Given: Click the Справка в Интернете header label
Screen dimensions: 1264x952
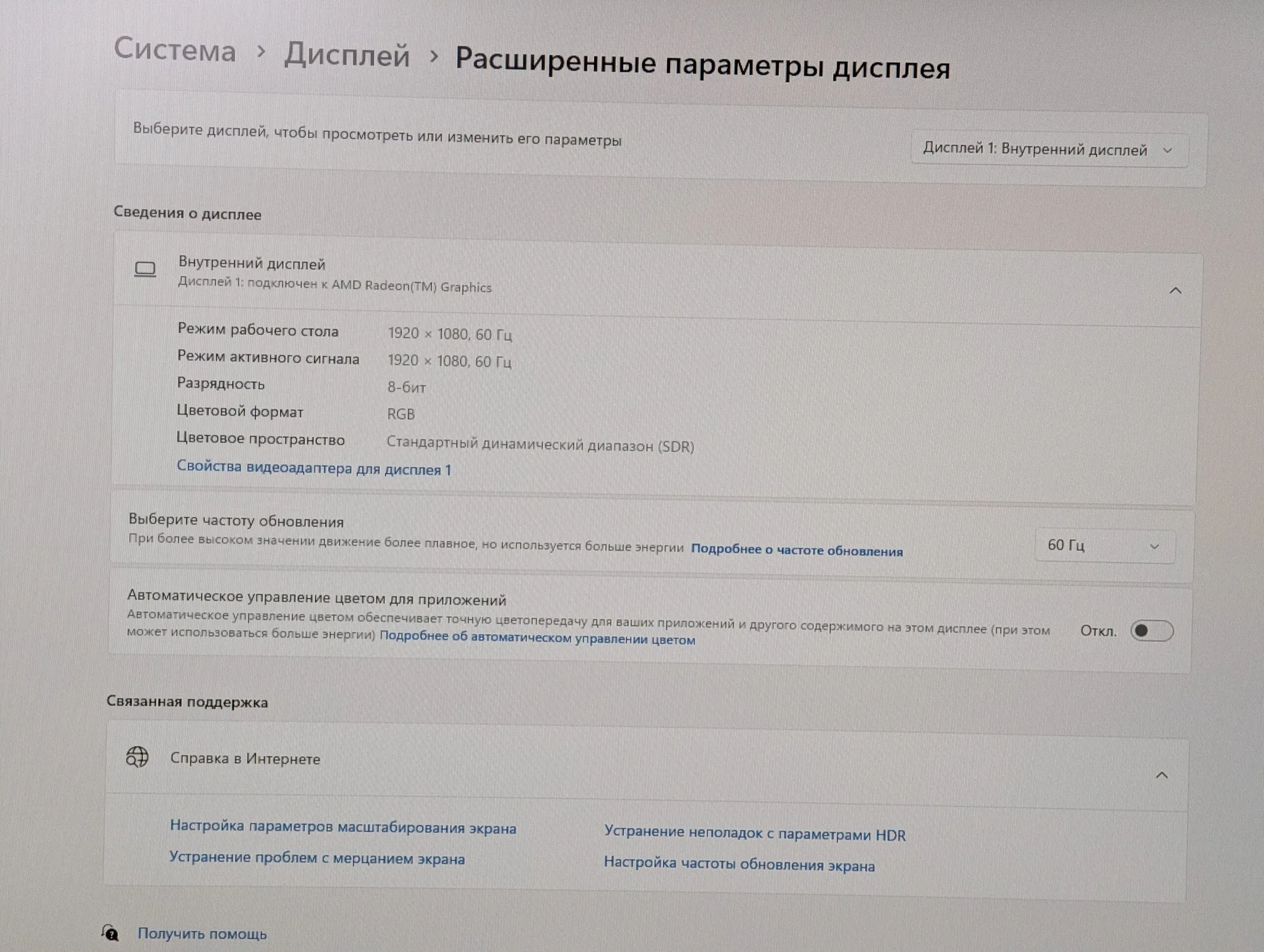Looking at the screenshot, I should tap(245, 758).
